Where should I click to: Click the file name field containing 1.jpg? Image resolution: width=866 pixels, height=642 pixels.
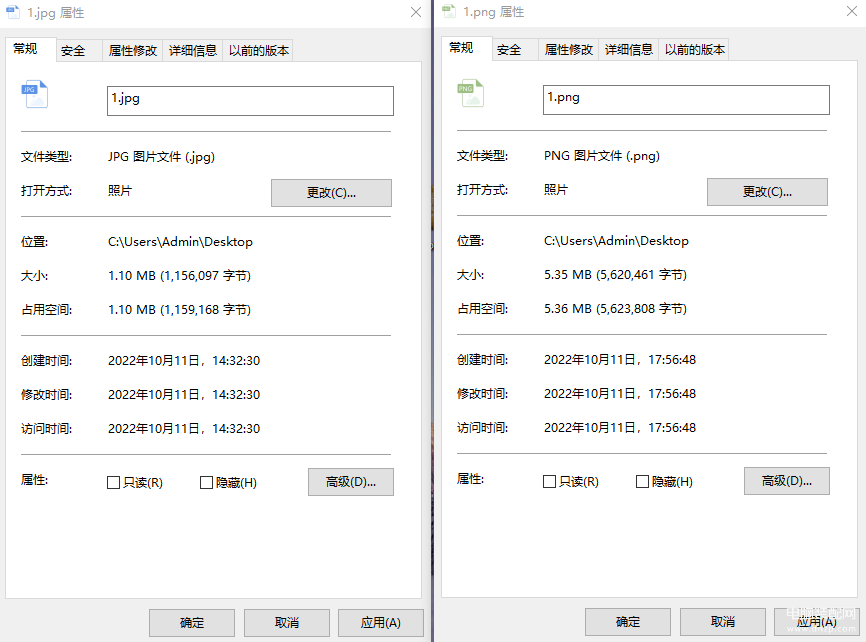click(x=250, y=101)
